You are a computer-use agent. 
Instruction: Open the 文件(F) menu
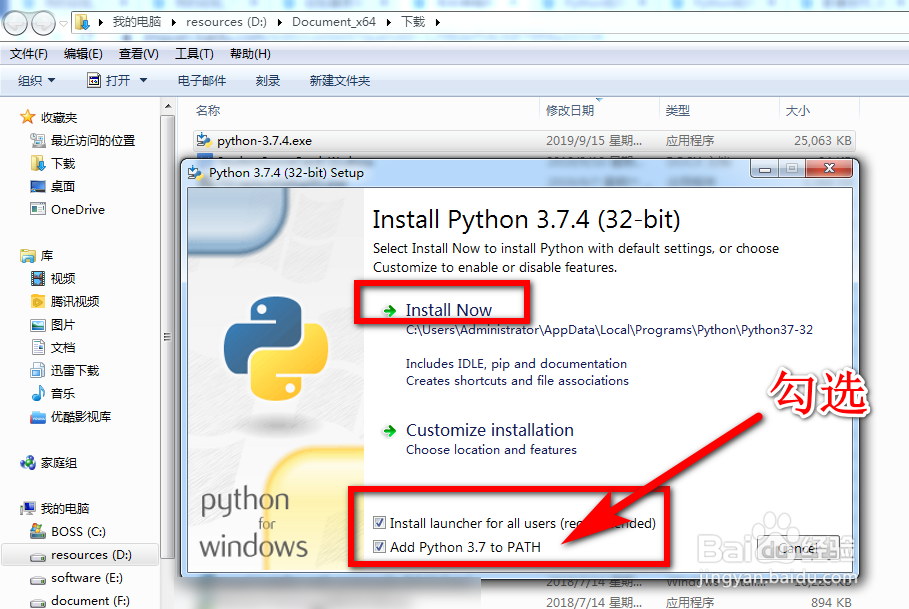[28, 54]
